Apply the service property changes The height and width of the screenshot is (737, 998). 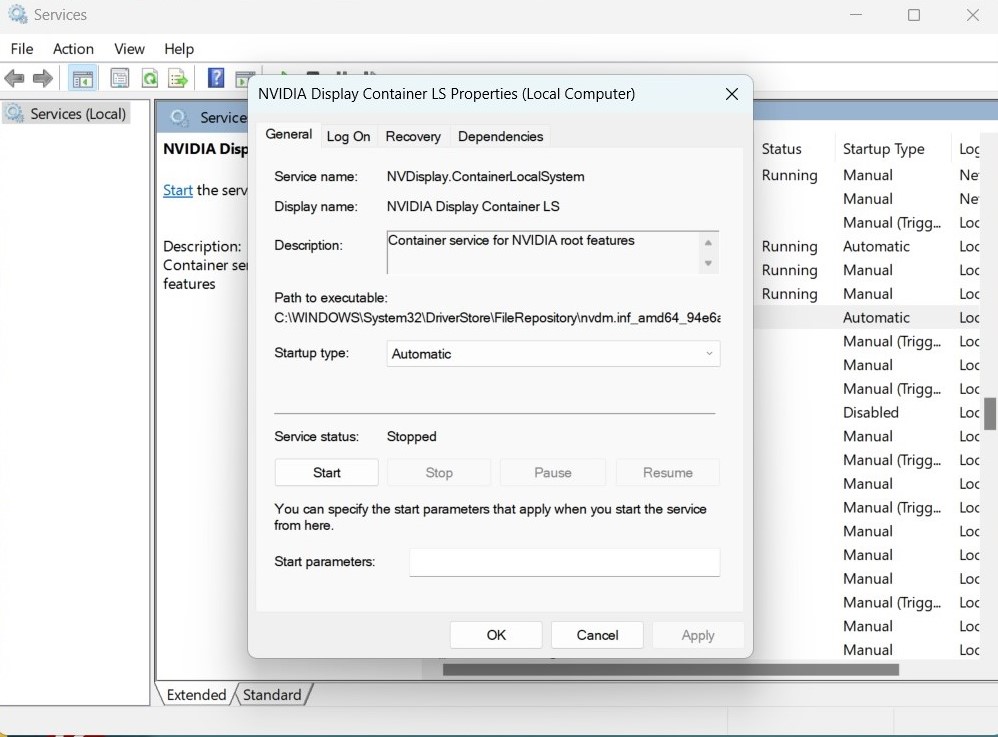click(x=698, y=635)
